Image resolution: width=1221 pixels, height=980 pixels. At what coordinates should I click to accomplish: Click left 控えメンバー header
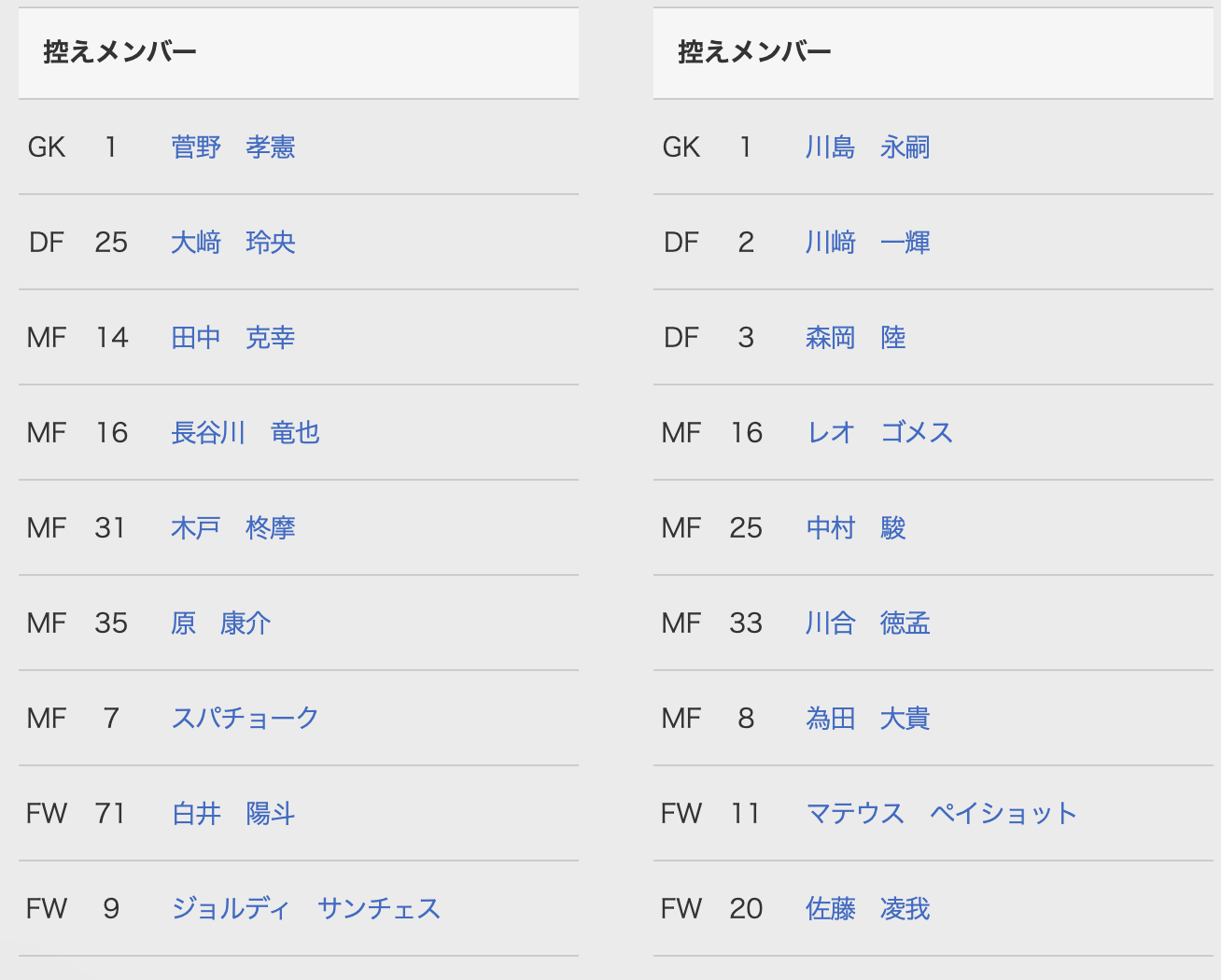click(x=119, y=52)
